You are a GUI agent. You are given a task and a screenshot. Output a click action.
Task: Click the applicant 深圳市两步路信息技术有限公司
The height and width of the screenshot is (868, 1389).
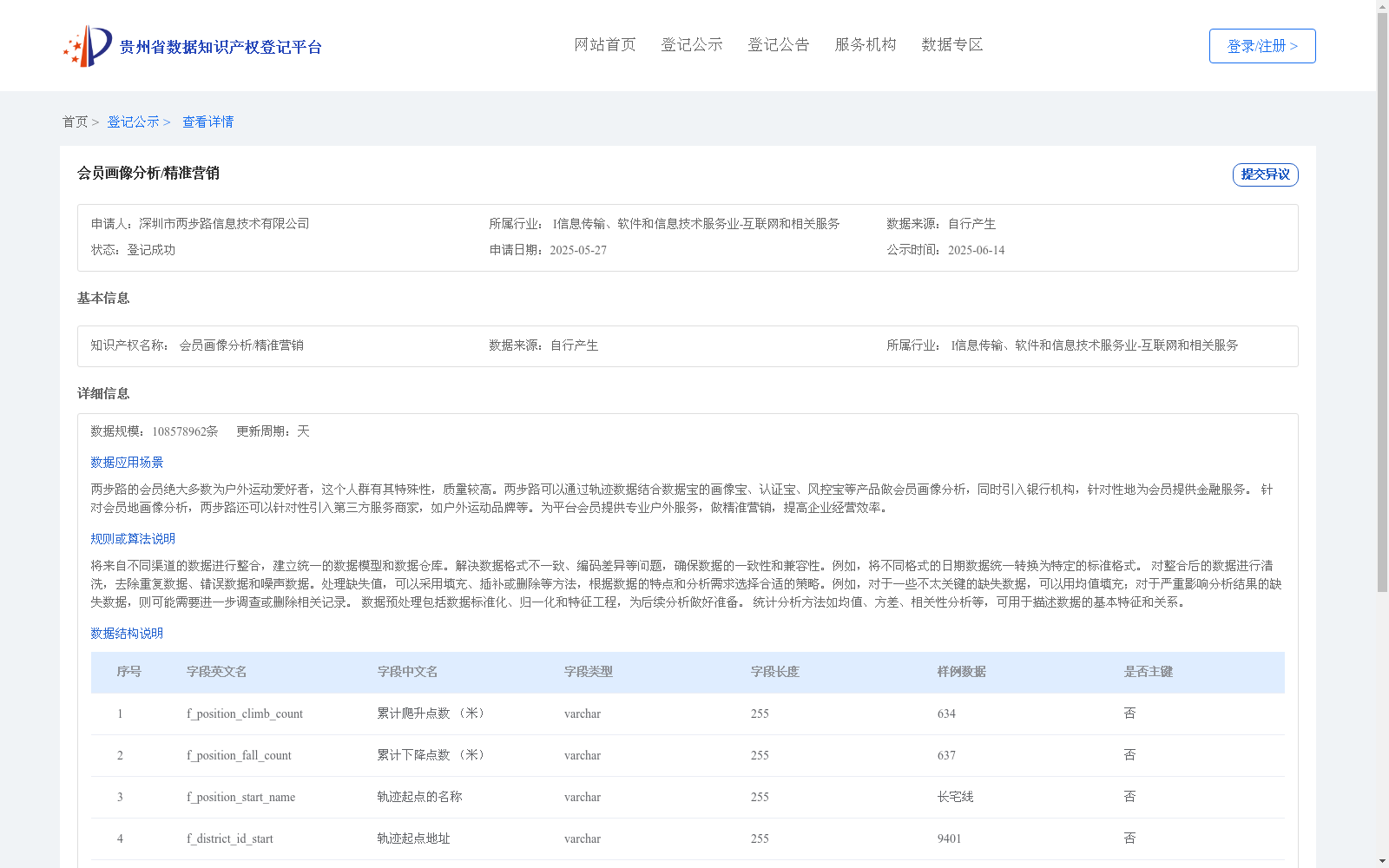[224, 224]
